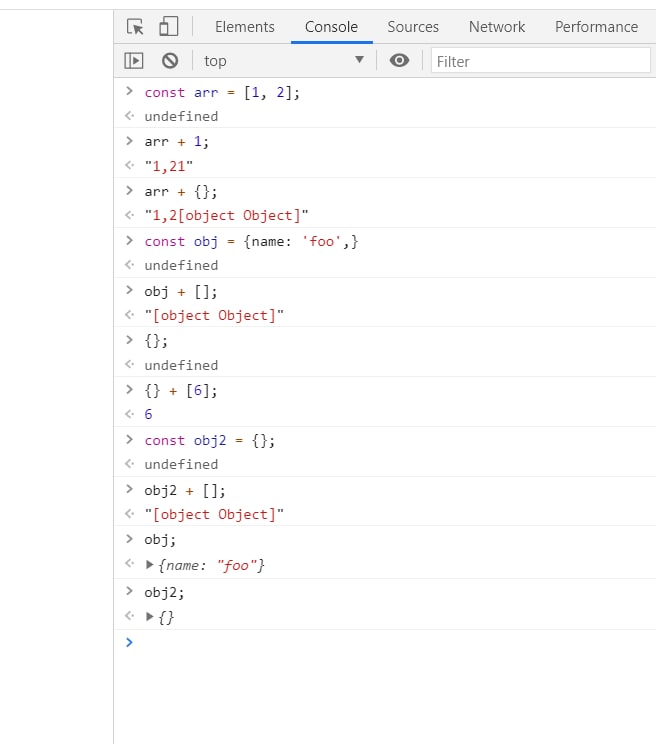Click the empty console prompt line
This screenshot has height=744, width=656.
click(385, 642)
